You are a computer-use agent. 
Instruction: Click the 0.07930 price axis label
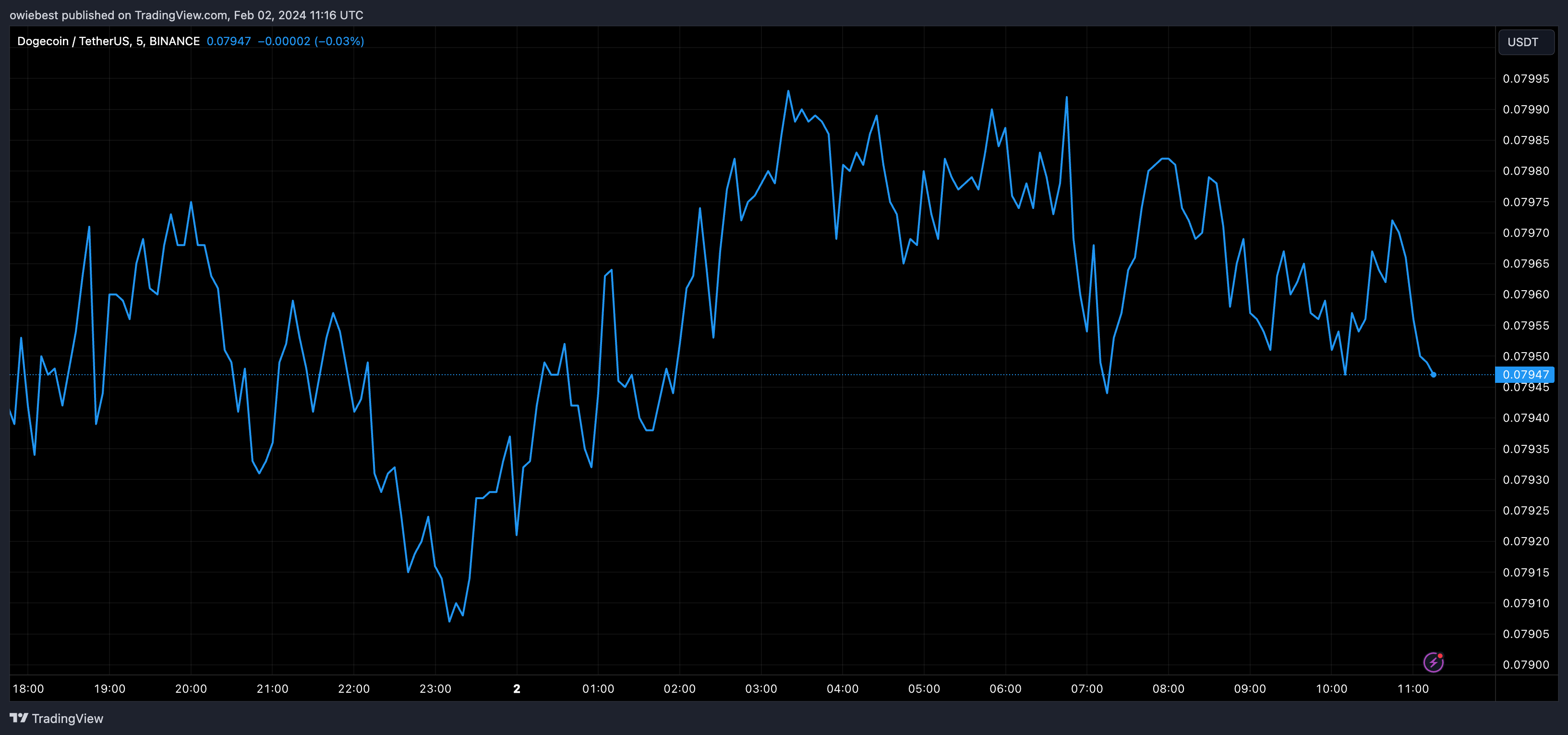1526,480
